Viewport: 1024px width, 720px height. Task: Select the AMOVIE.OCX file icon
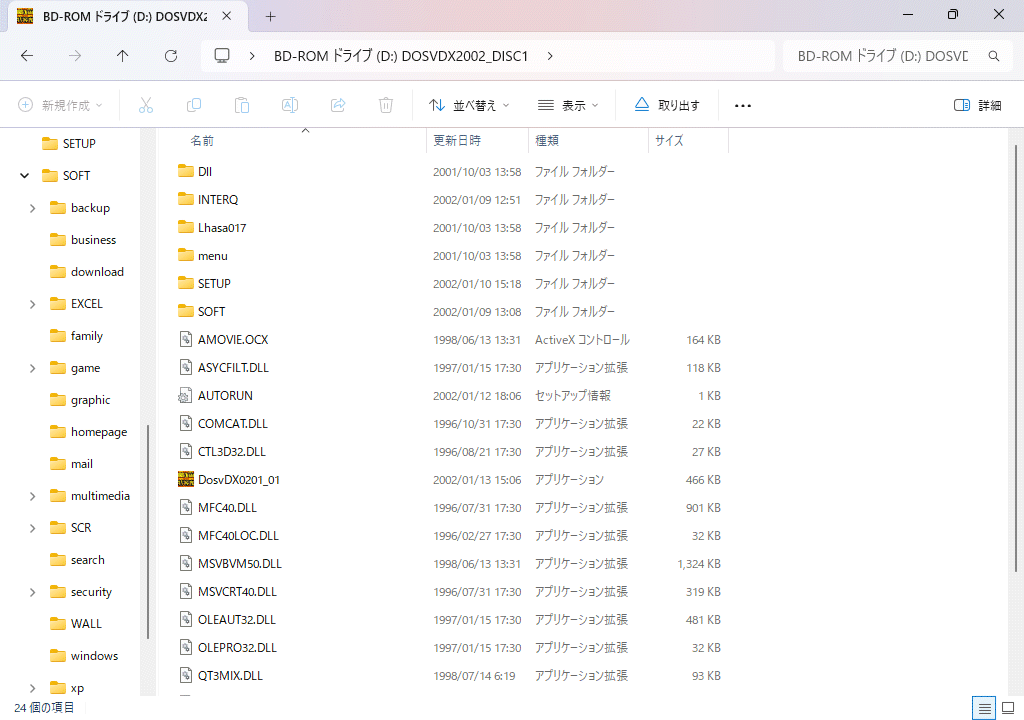click(x=185, y=339)
